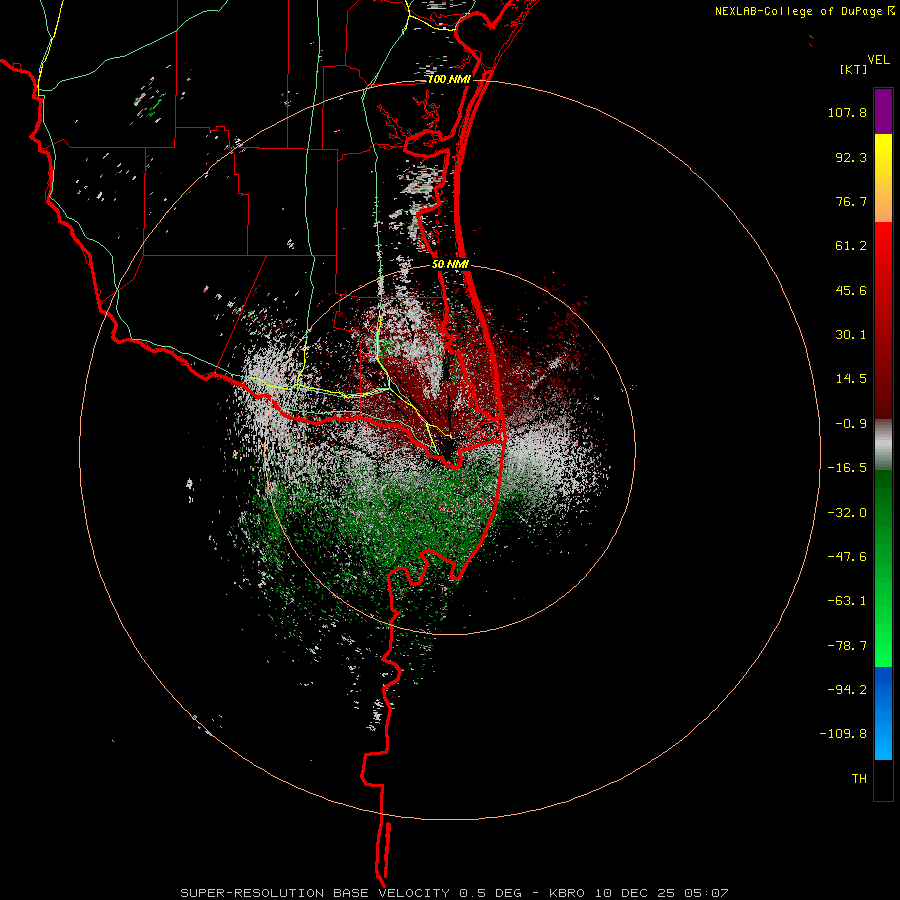Image resolution: width=900 pixels, height=900 pixels.
Task: Select the yellow-orange segment of the color bar
Action: coord(883,178)
